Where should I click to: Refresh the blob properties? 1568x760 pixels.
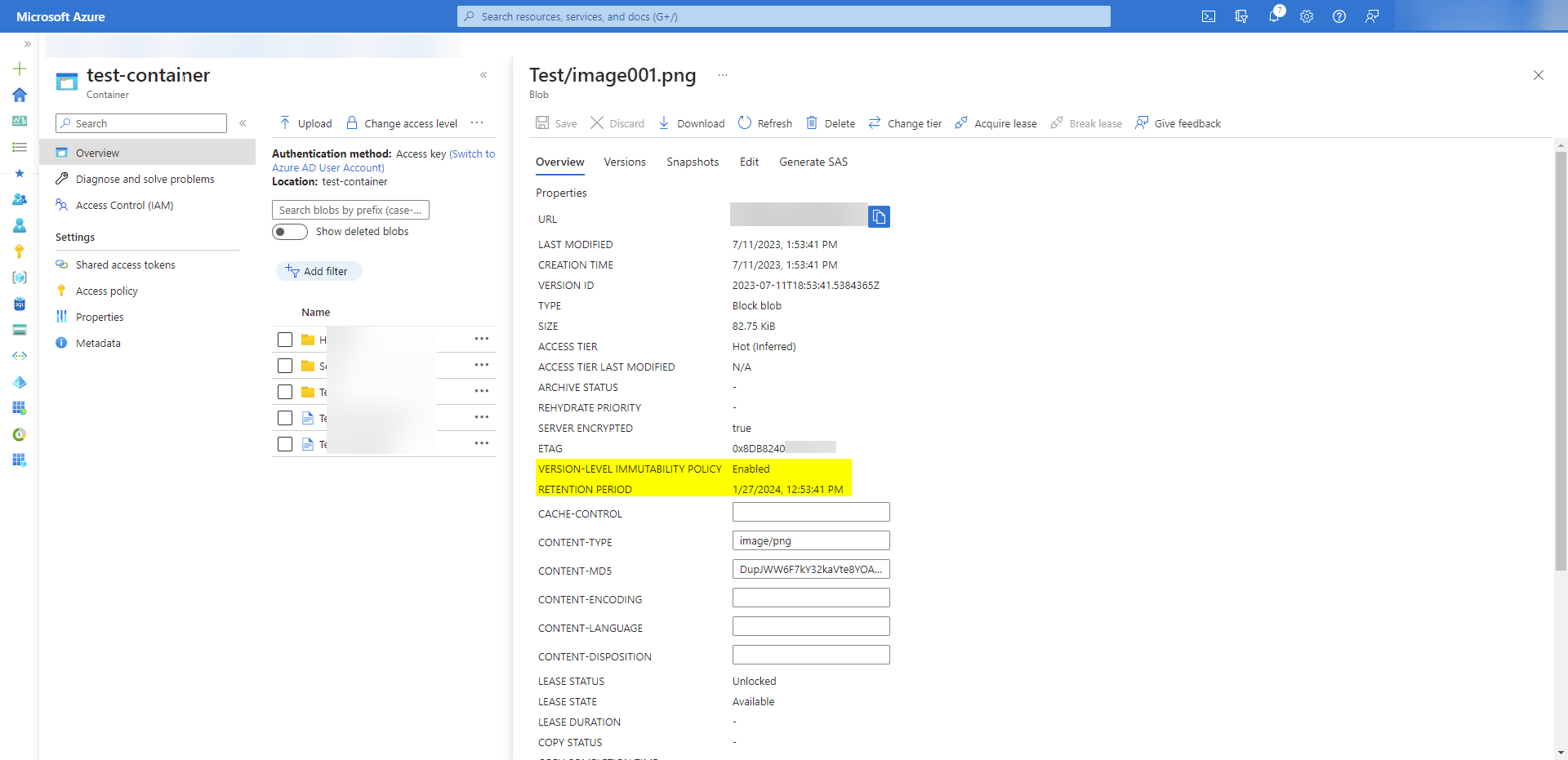point(765,123)
